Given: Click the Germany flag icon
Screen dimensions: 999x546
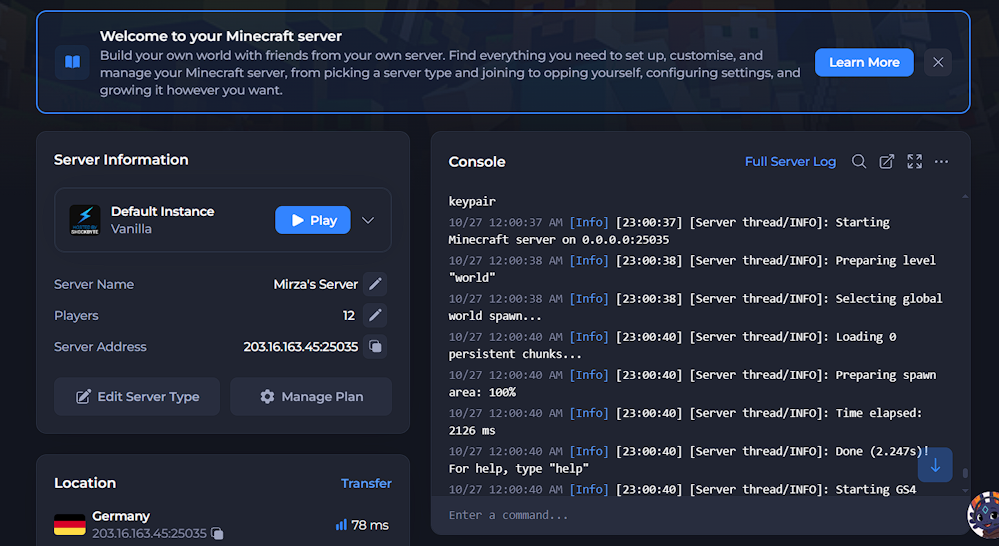Looking at the screenshot, I should (69, 524).
